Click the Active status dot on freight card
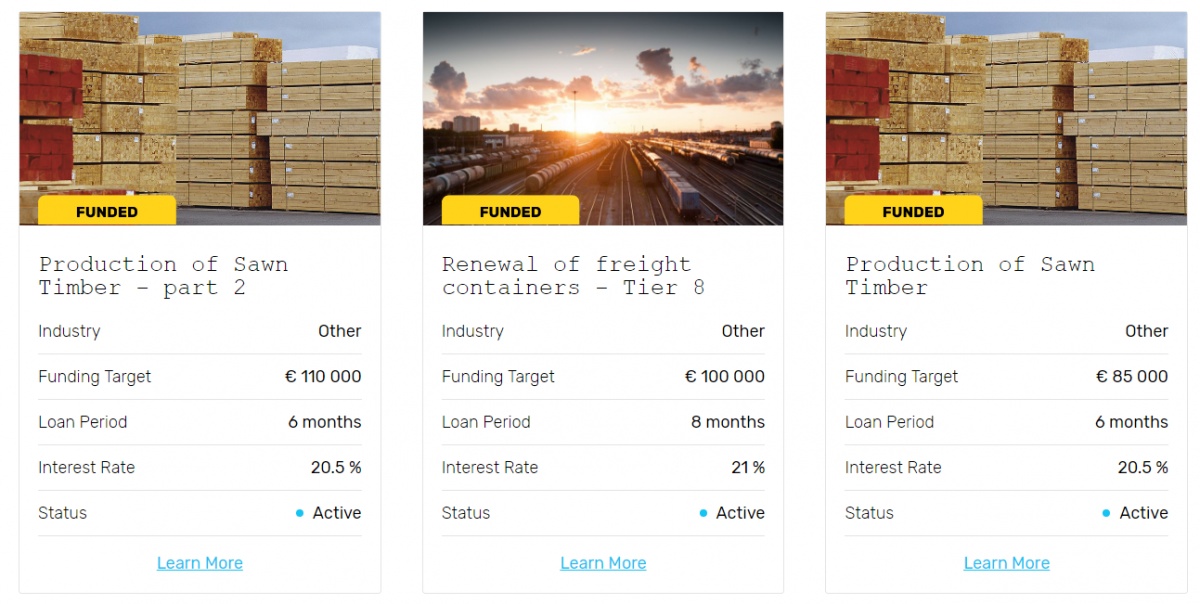This screenshot has height=604, width=1200. click(703, 513)
